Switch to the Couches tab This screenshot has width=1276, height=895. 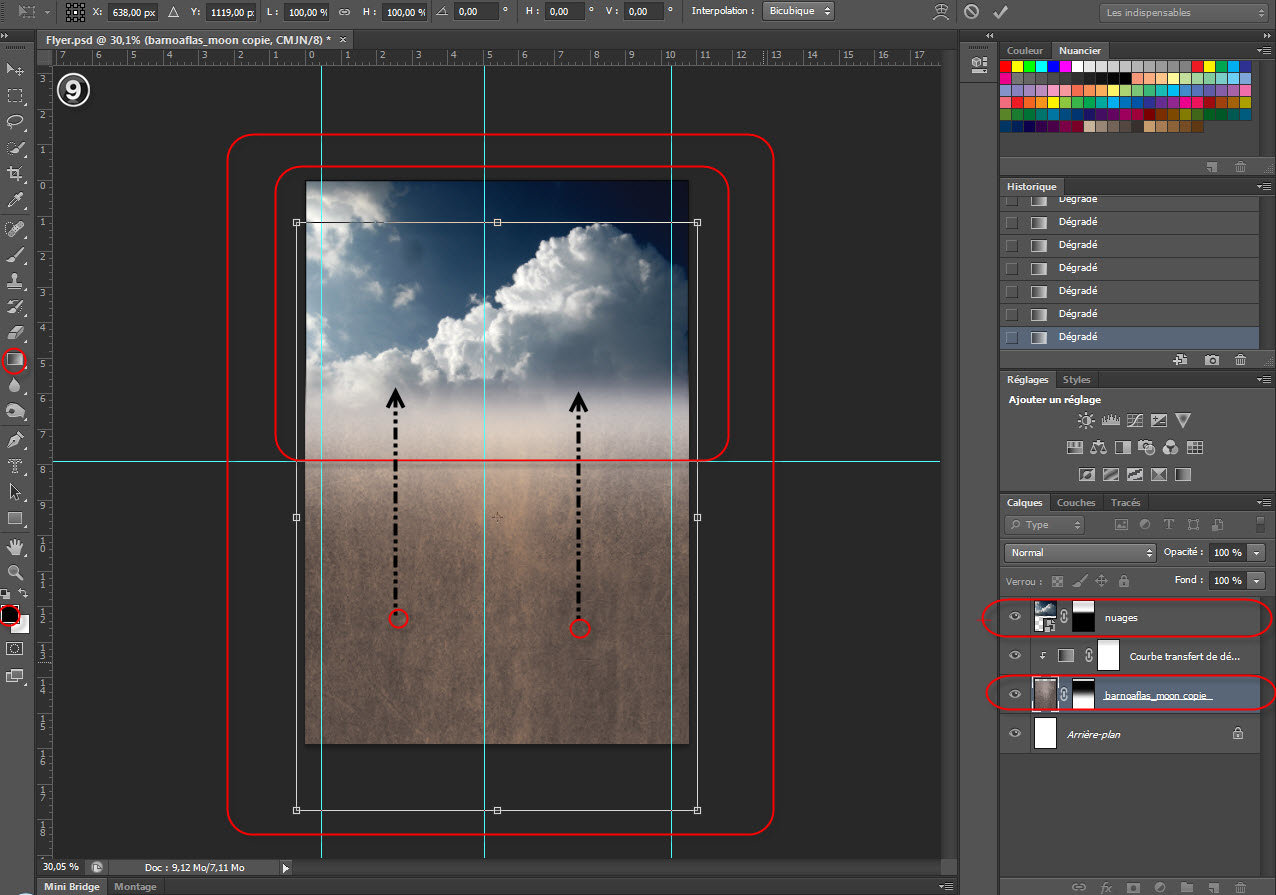coord(1076,502)
